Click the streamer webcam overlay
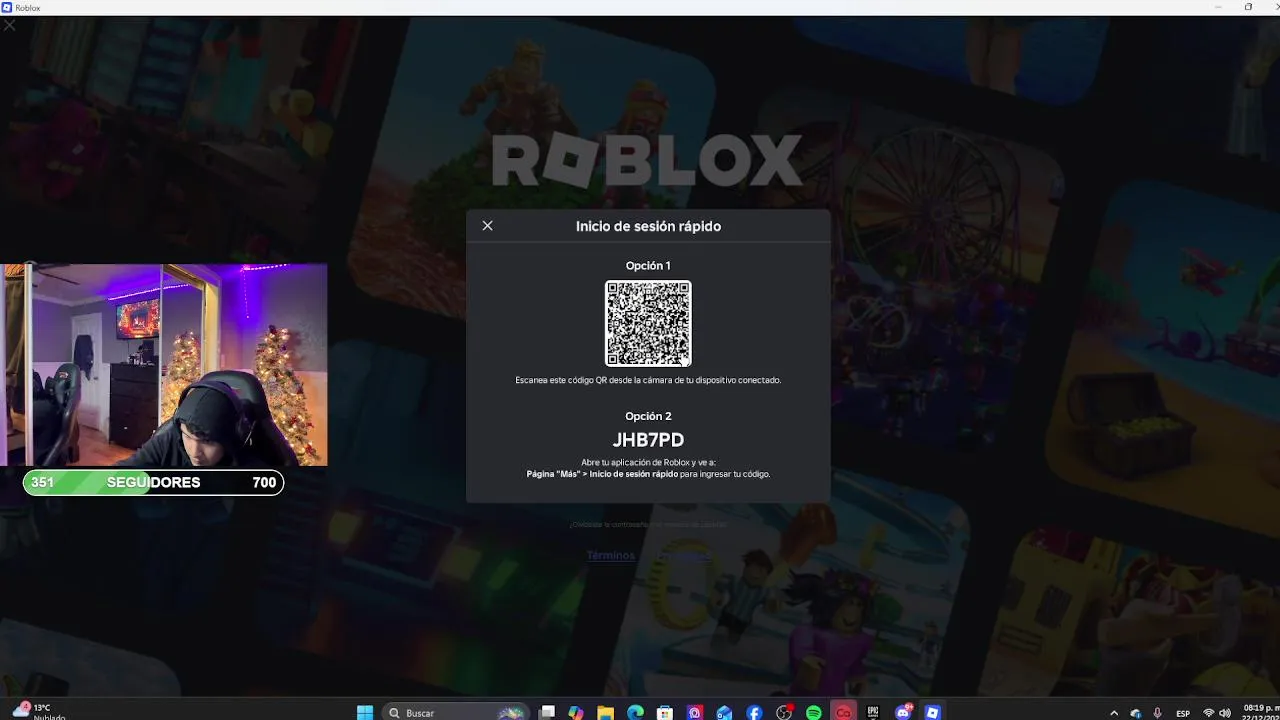This screenshot has height=720, width=1280. click(164, 365)
